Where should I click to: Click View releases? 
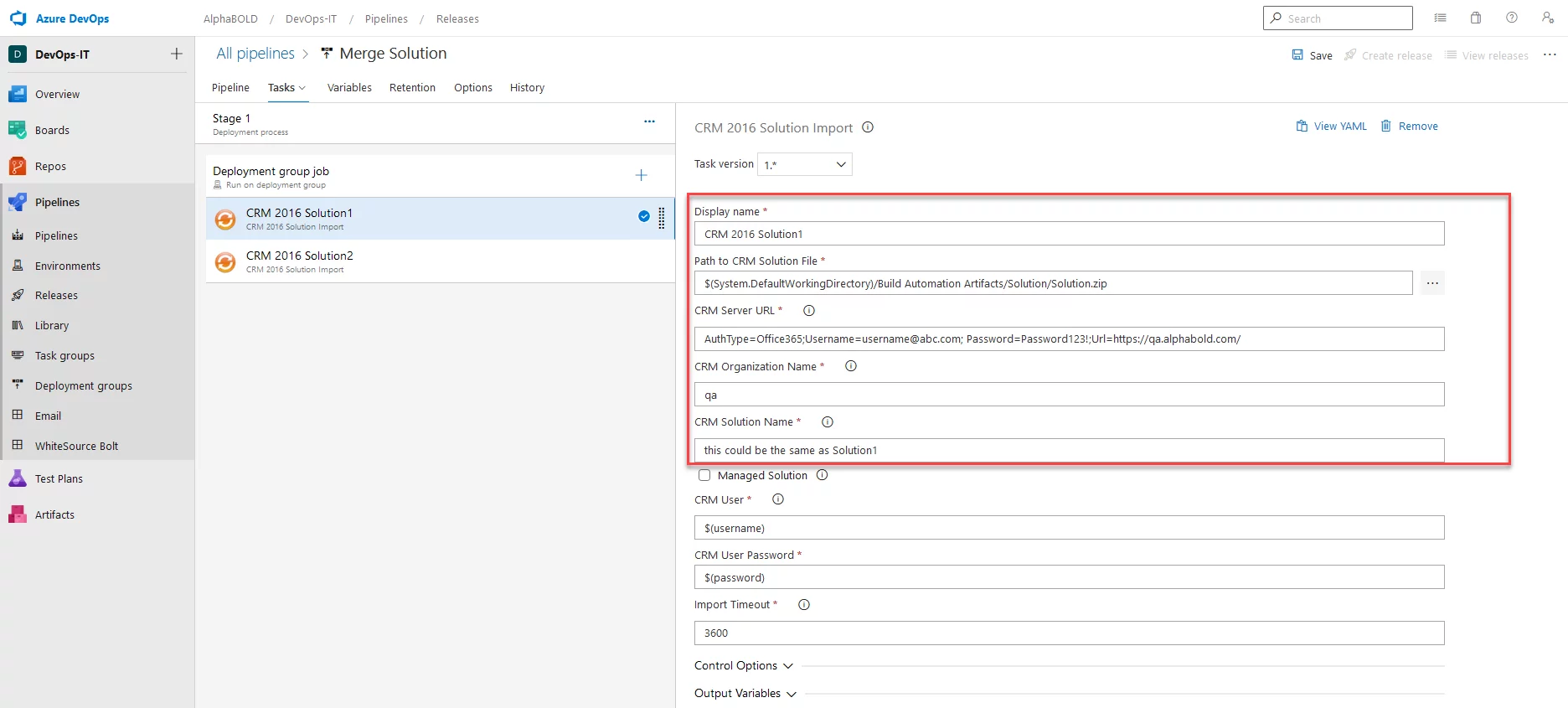pos(1487,55)
